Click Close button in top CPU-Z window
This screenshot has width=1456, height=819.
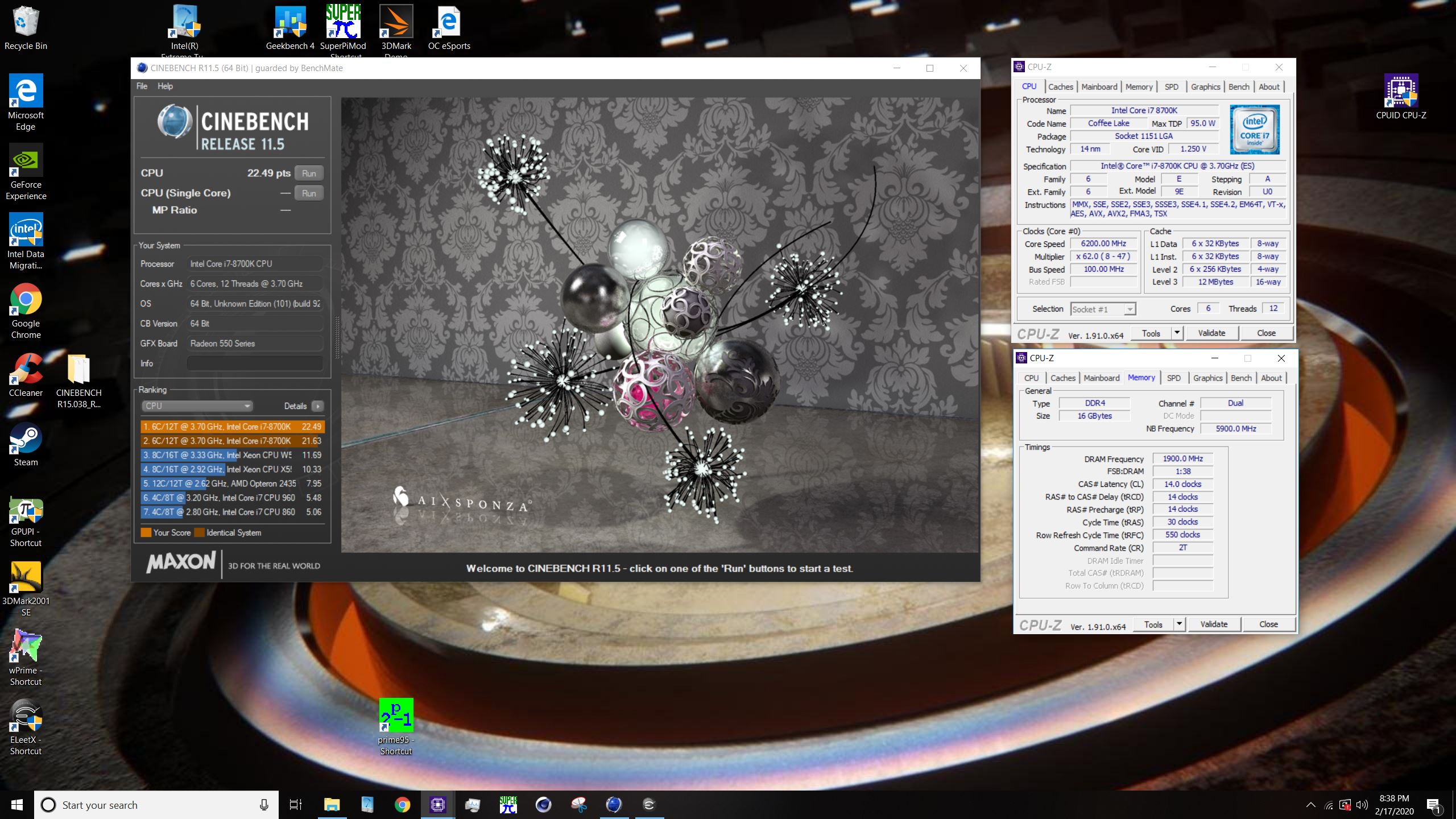[1266, 333]
